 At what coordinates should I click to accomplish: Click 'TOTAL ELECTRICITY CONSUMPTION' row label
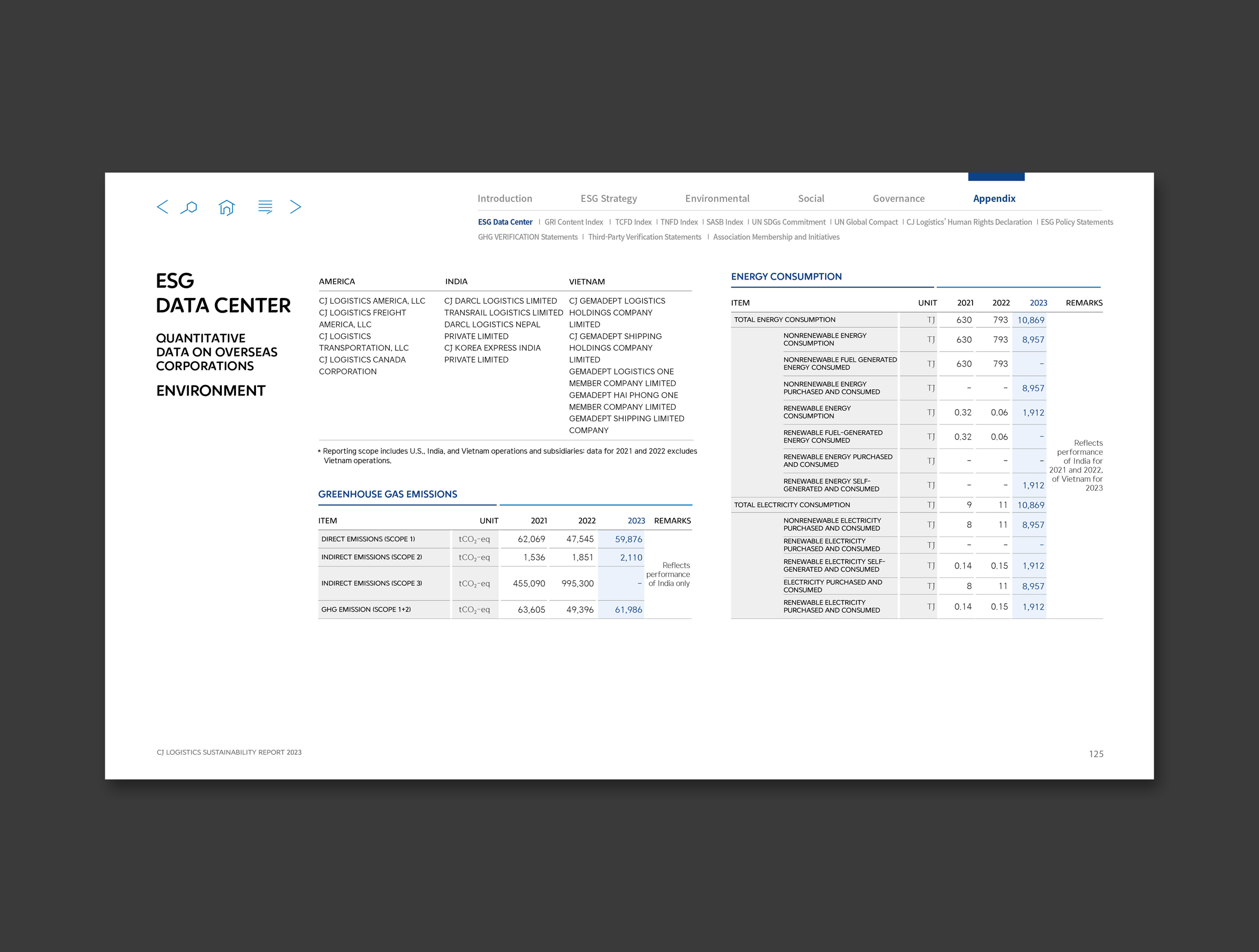tap(792, 505)
